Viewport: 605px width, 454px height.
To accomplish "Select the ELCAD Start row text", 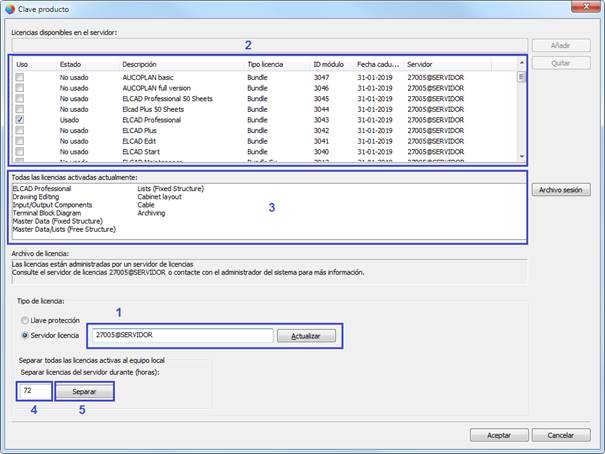I will tap(141, 152).
